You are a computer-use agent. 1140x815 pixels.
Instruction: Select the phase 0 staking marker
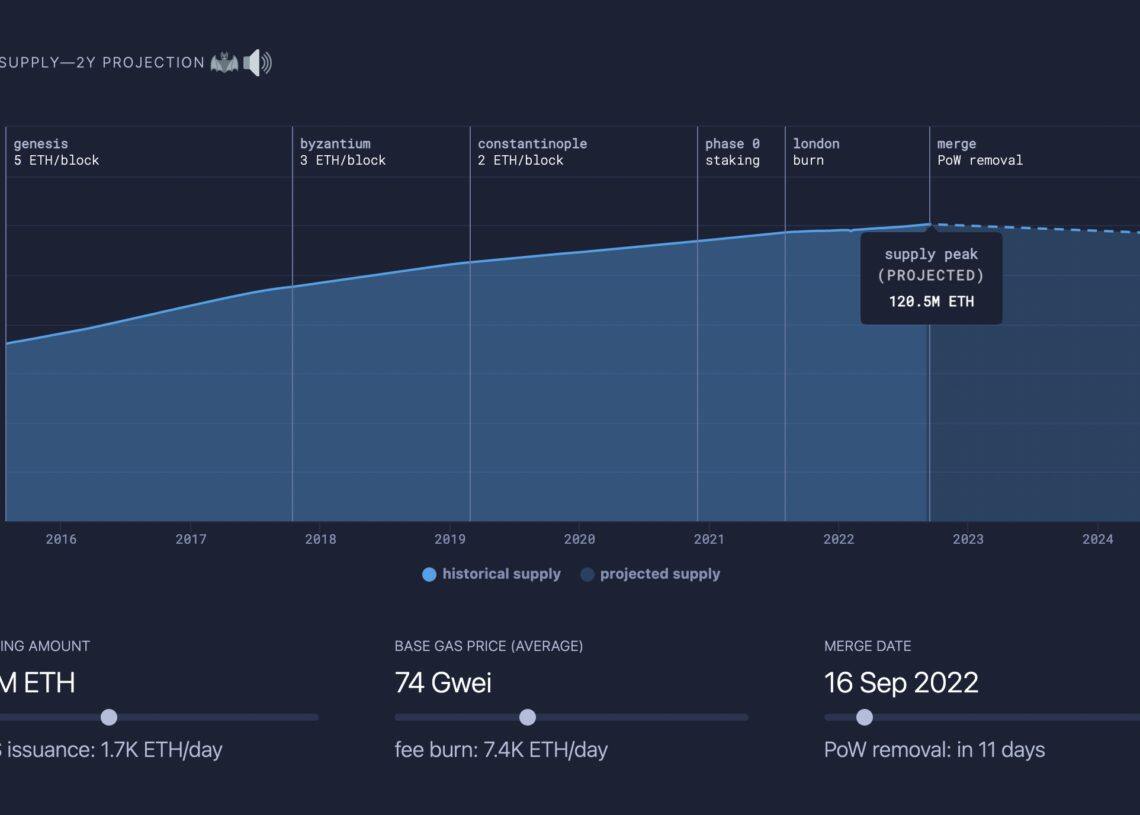(x=732, y=152)
